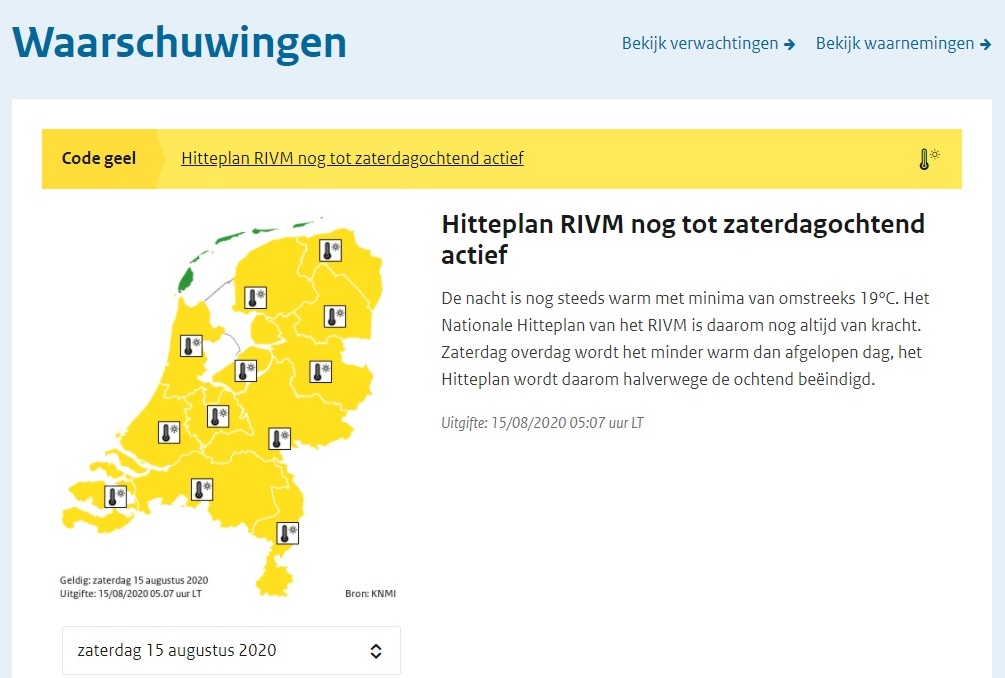Click the Limburg thermometer icon
Screen dimensions: 1005x678
tap(288, 533)
